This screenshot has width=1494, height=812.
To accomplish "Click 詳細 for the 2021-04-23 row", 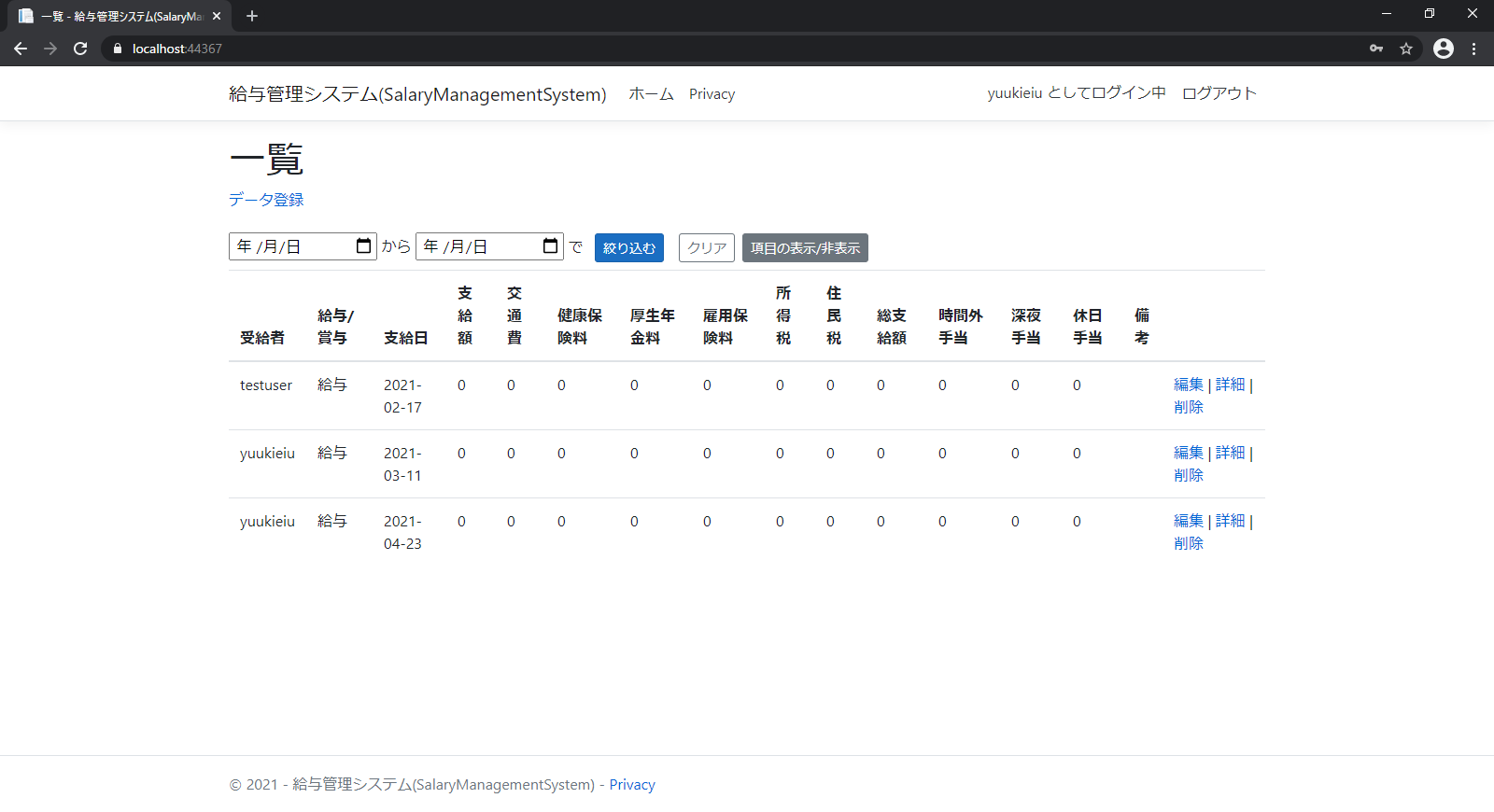I will coord(1231,521).
